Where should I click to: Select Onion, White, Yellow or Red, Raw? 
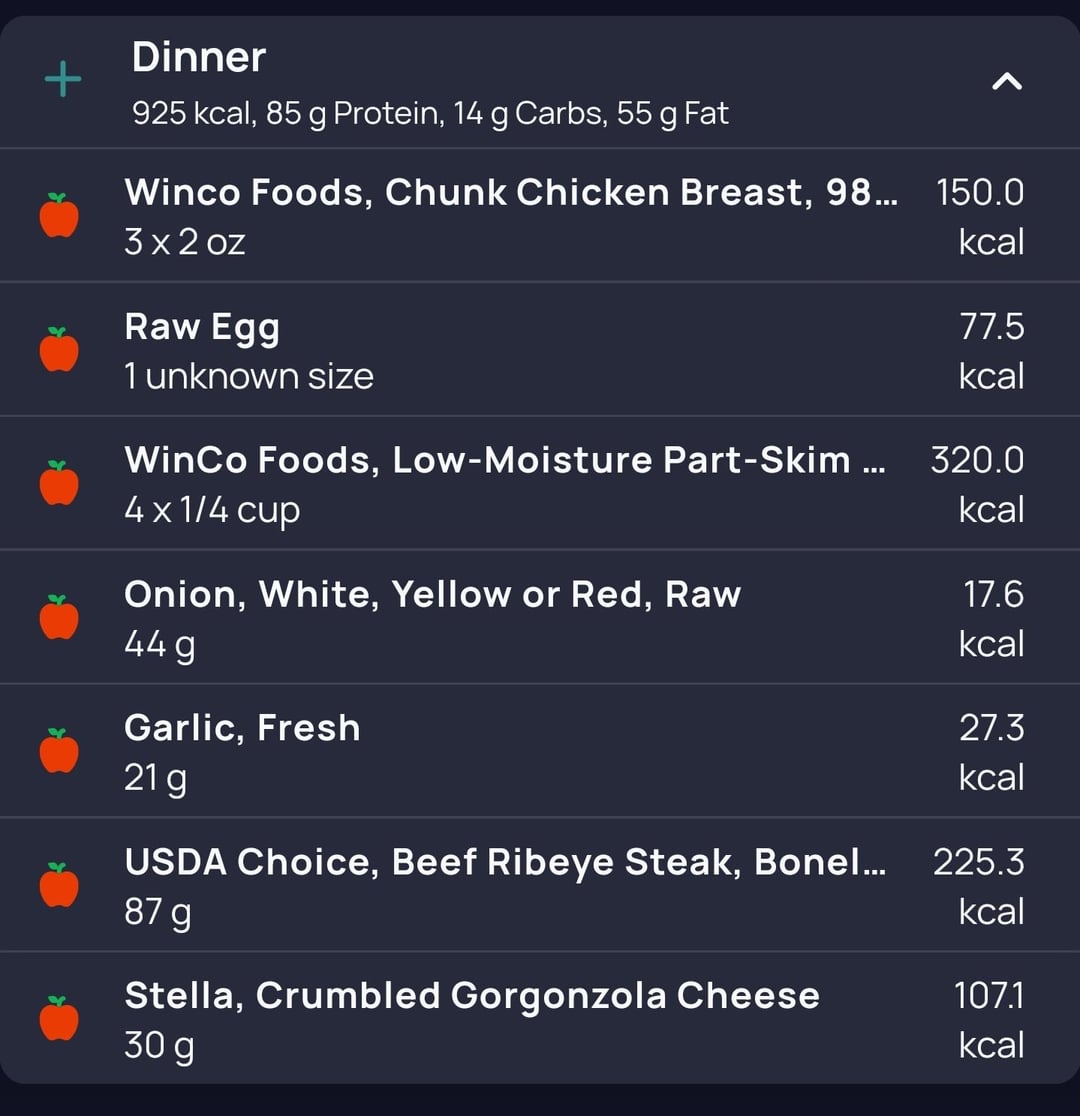click(432, 595)
